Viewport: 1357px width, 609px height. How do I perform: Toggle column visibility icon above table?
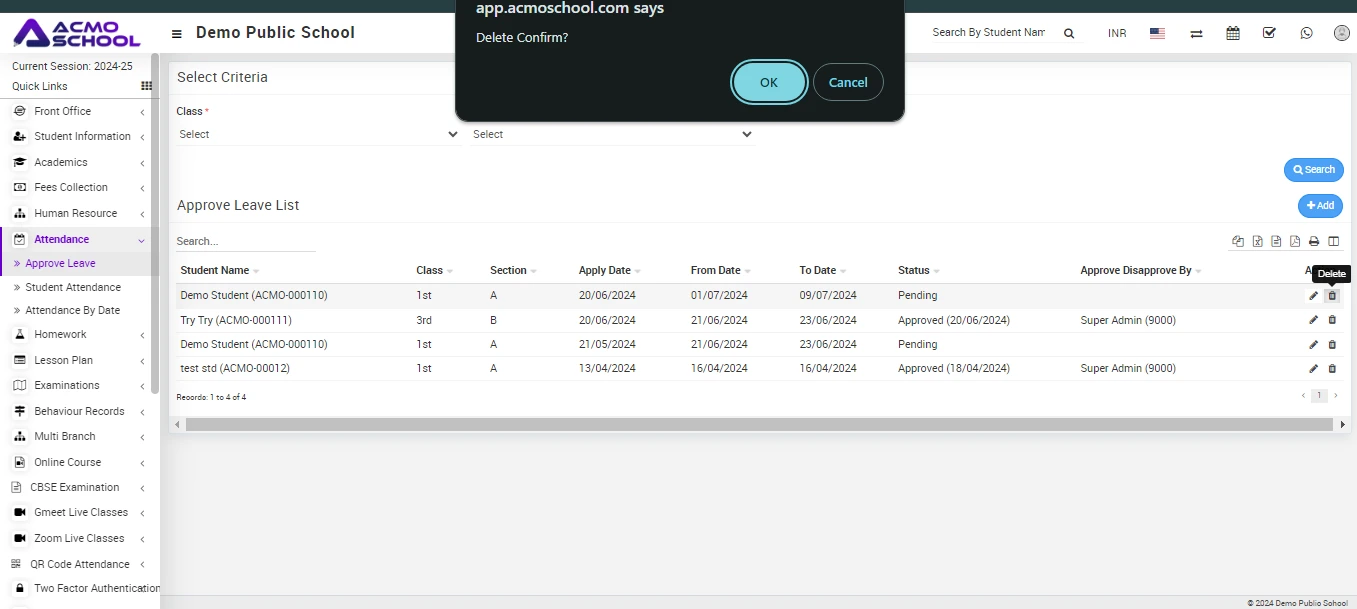coord(1333,241)
